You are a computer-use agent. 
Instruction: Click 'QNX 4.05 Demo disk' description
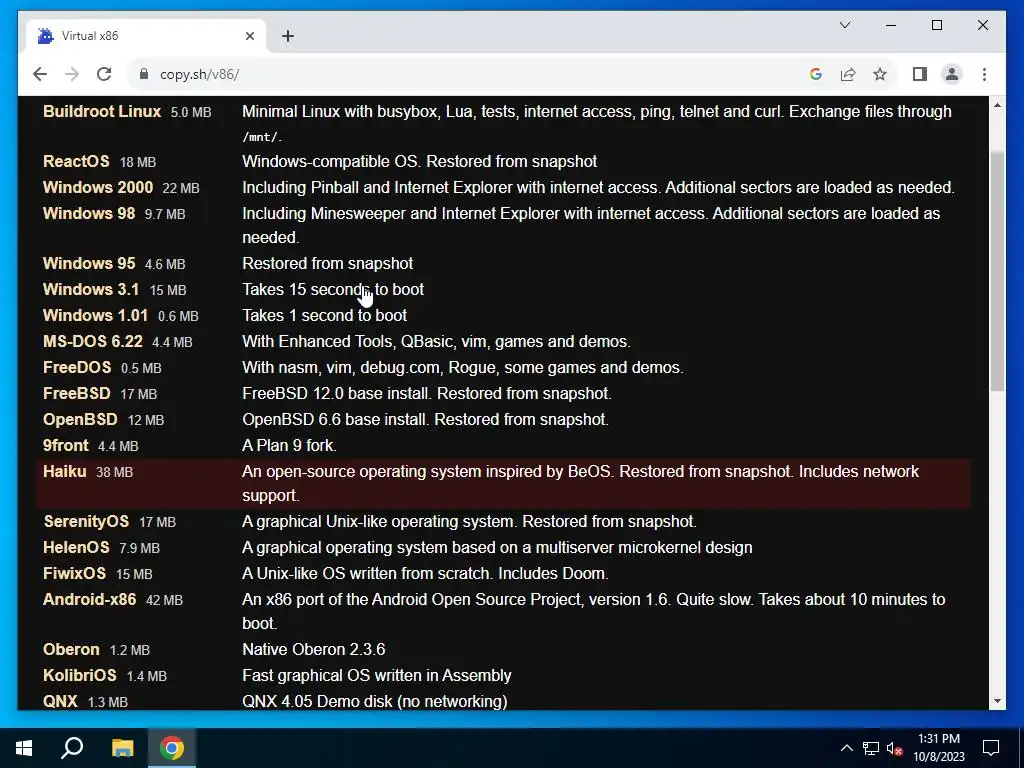(375, 701)
